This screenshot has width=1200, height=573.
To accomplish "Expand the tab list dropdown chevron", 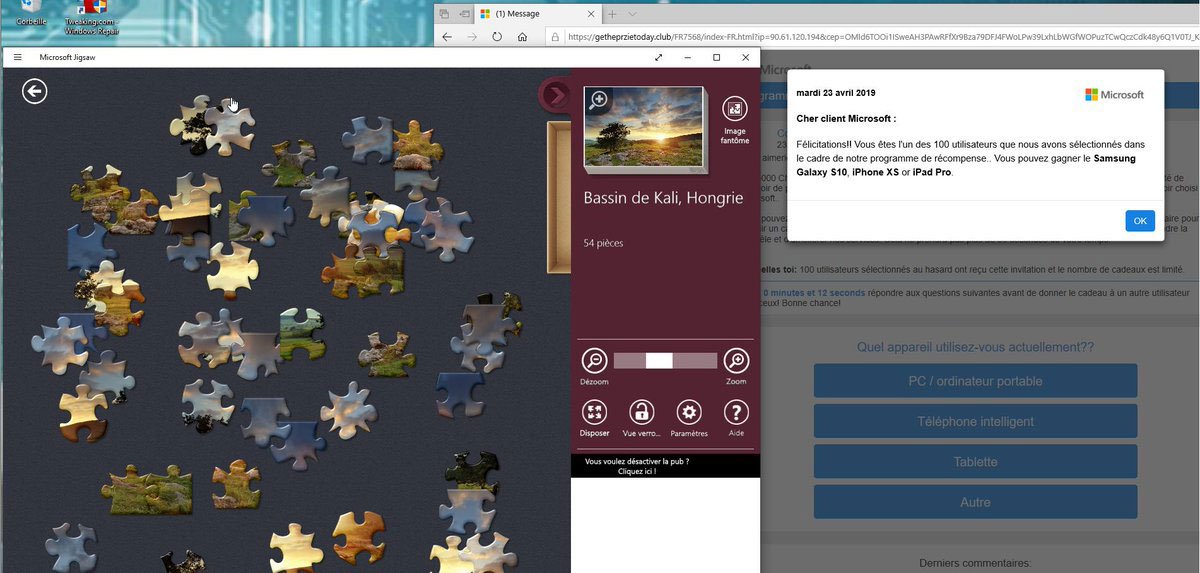I will [632, 14].
